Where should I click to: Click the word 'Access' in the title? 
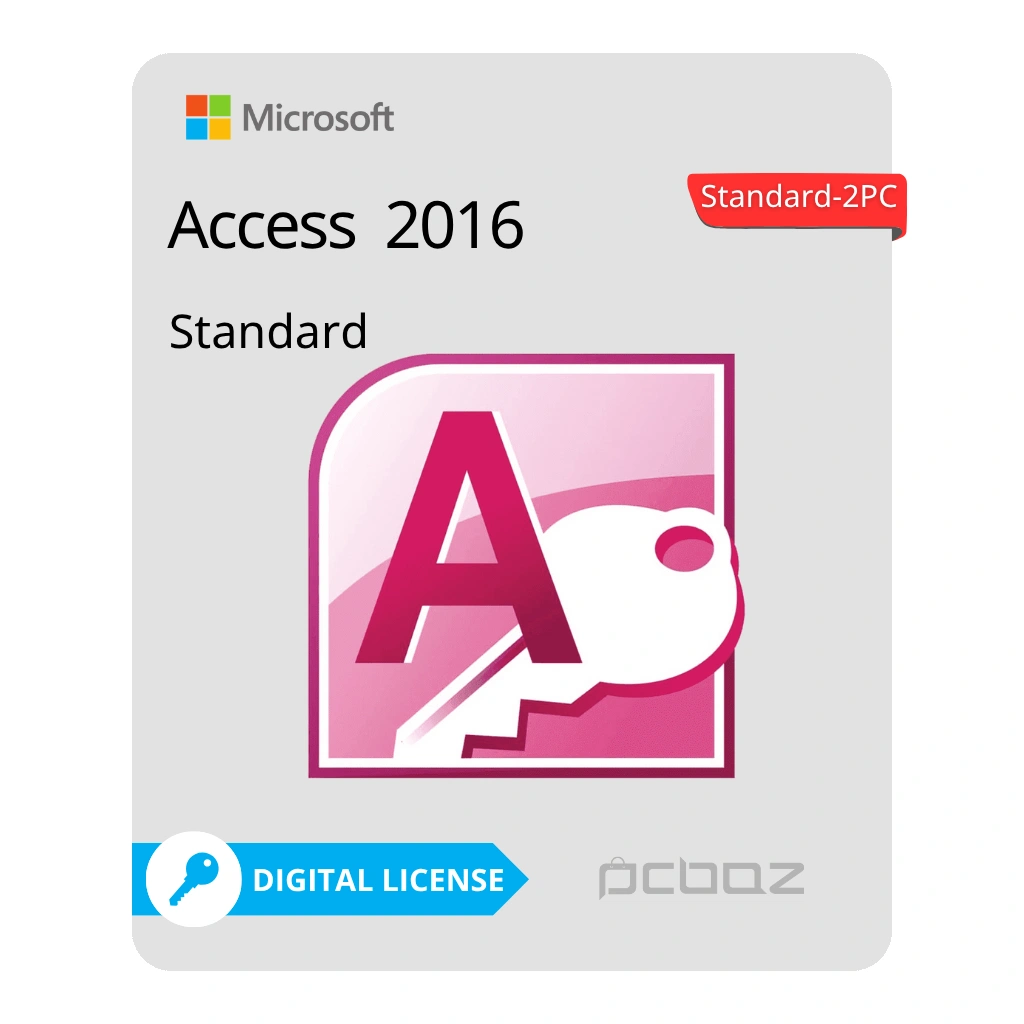click(262, 225)
